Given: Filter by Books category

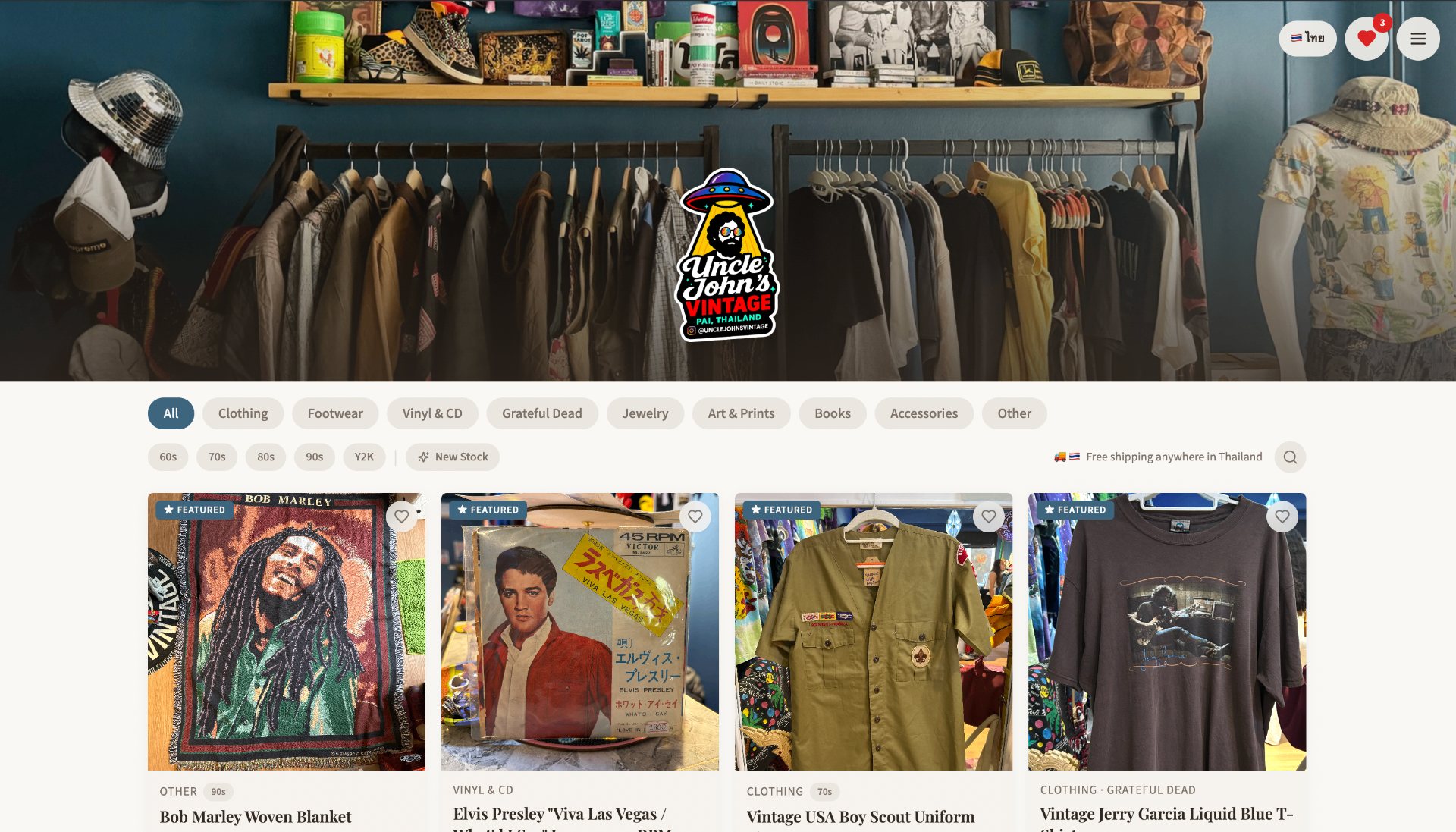Looking at the screenshot, I should [x=833, y=413].
